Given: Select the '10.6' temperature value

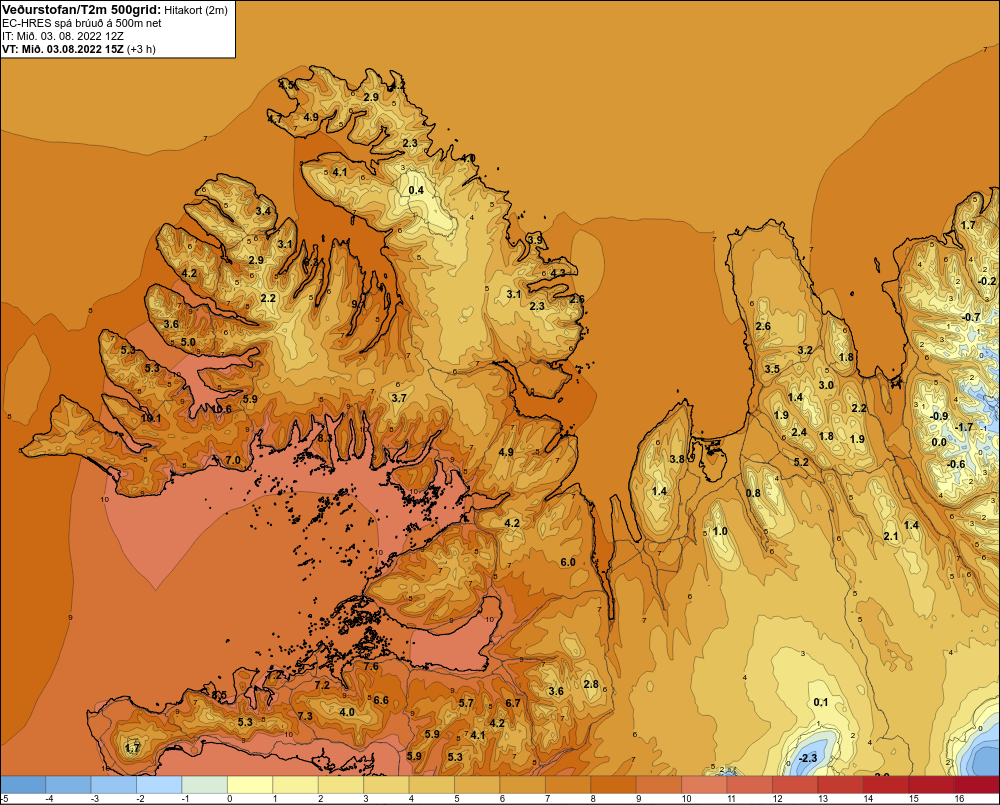Looking at the screenshot, I should tap(221, 409).
